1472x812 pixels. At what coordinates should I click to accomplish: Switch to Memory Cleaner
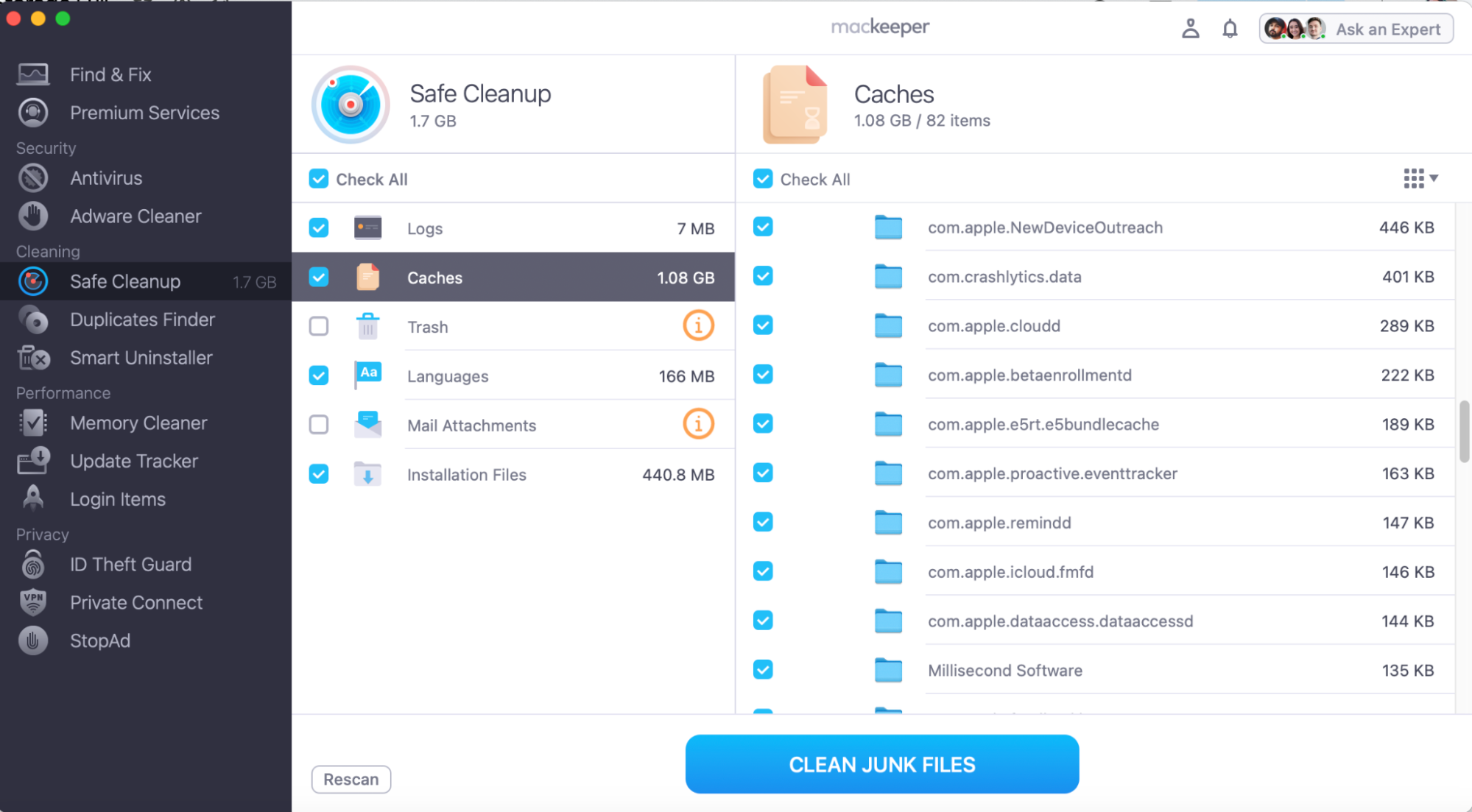(138, 423)
